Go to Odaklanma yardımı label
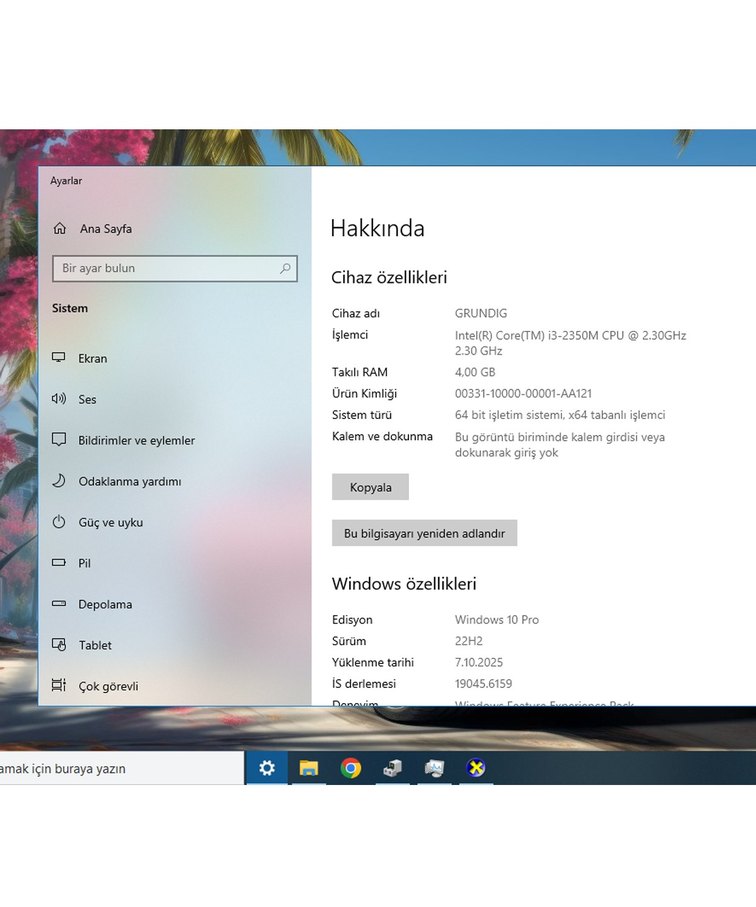Image resolution: width=756 pixels, height=907 pixels. click(130, 482)
